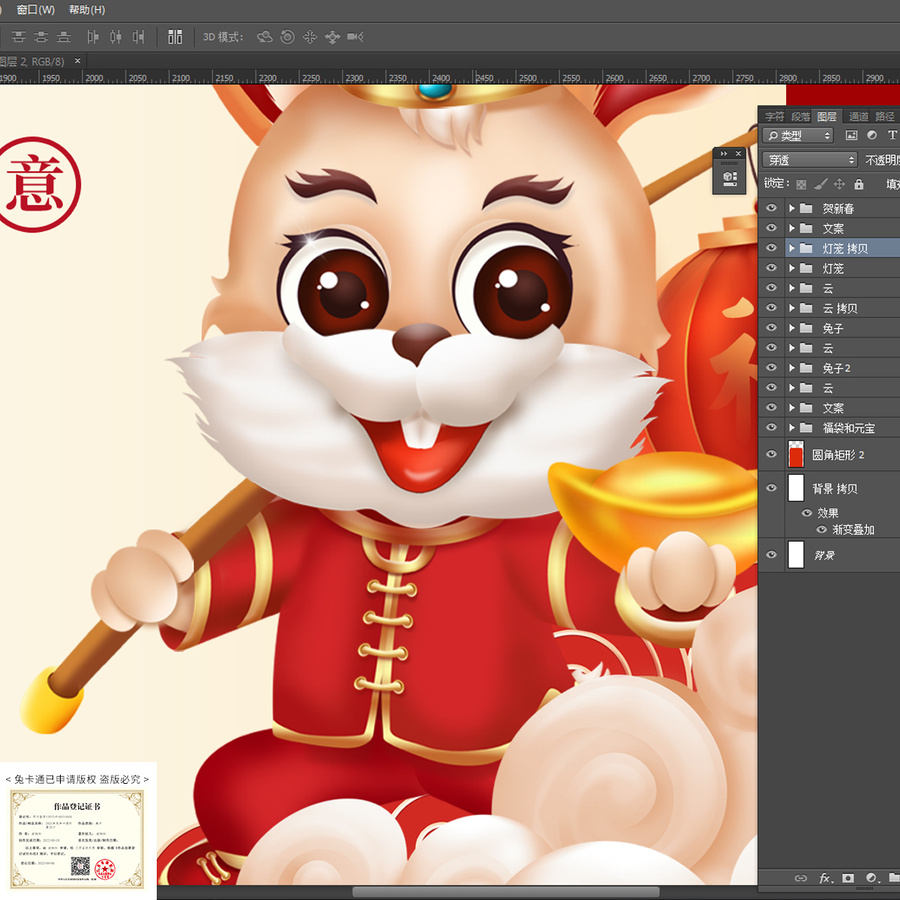Hide the 兔子2 group
This screenshot has width=900, height=900.
click(x=771, y=367)
